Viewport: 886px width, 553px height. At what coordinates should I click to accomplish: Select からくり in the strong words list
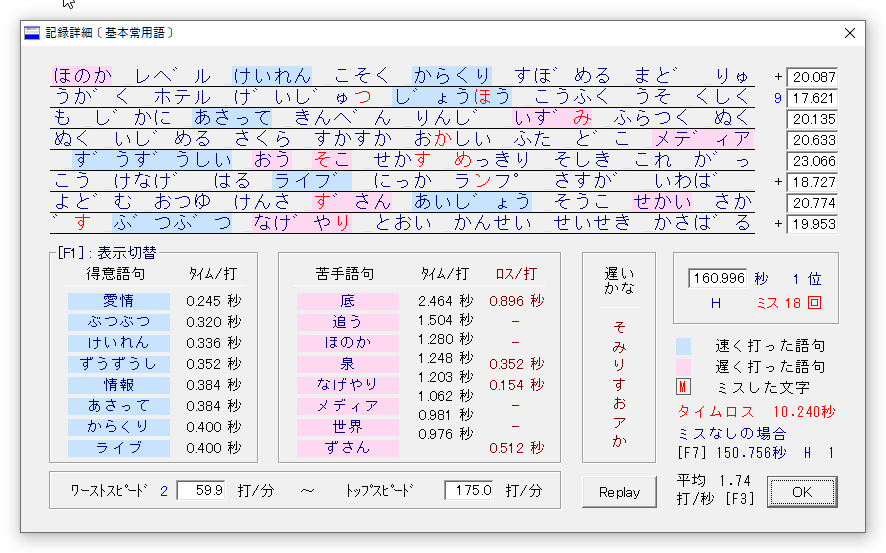coord(119,427)
